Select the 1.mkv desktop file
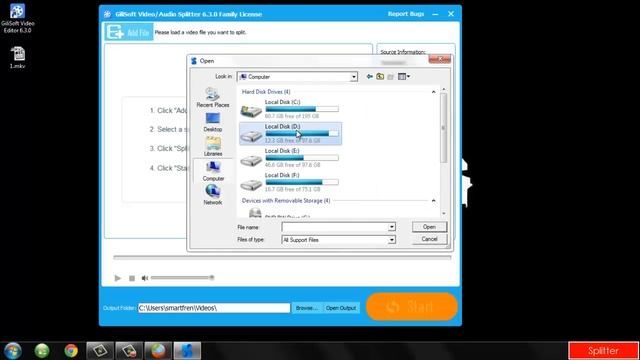Image resolution: width=640 pixels, height=360 pixels. point(18,58)
